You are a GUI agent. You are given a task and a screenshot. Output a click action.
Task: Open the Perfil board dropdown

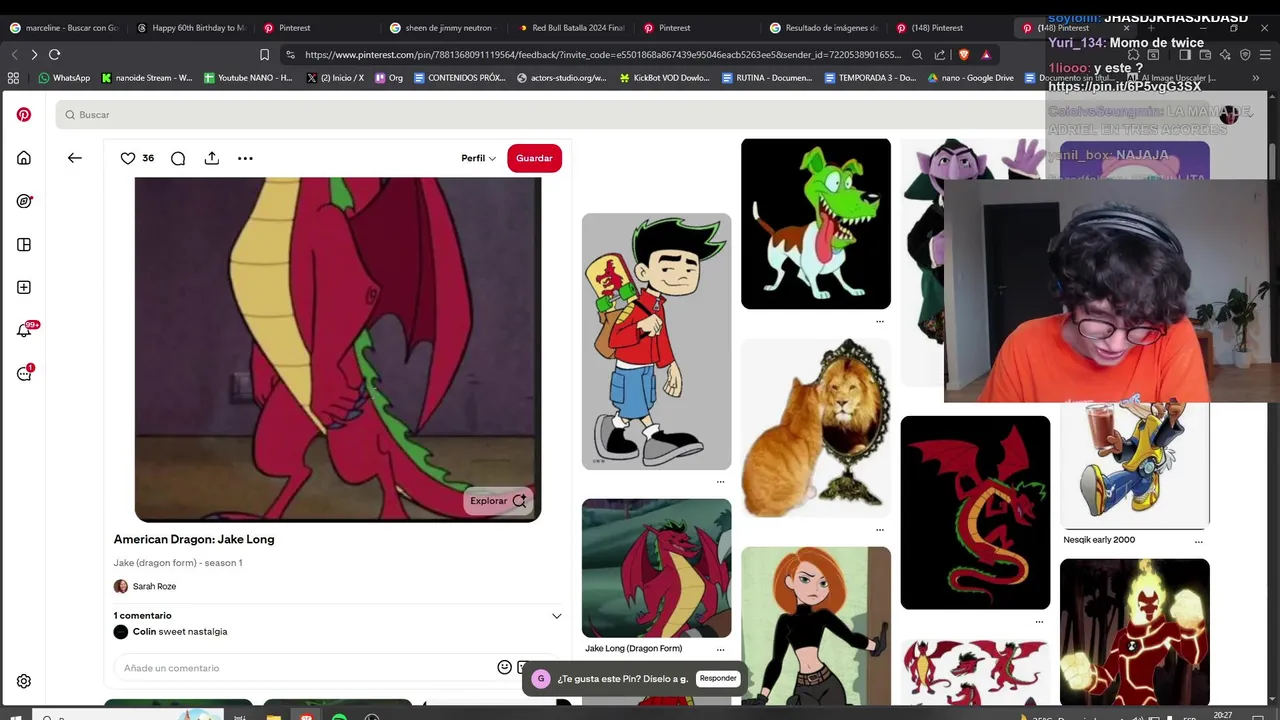pyautogui.click(x=478, y=158)
